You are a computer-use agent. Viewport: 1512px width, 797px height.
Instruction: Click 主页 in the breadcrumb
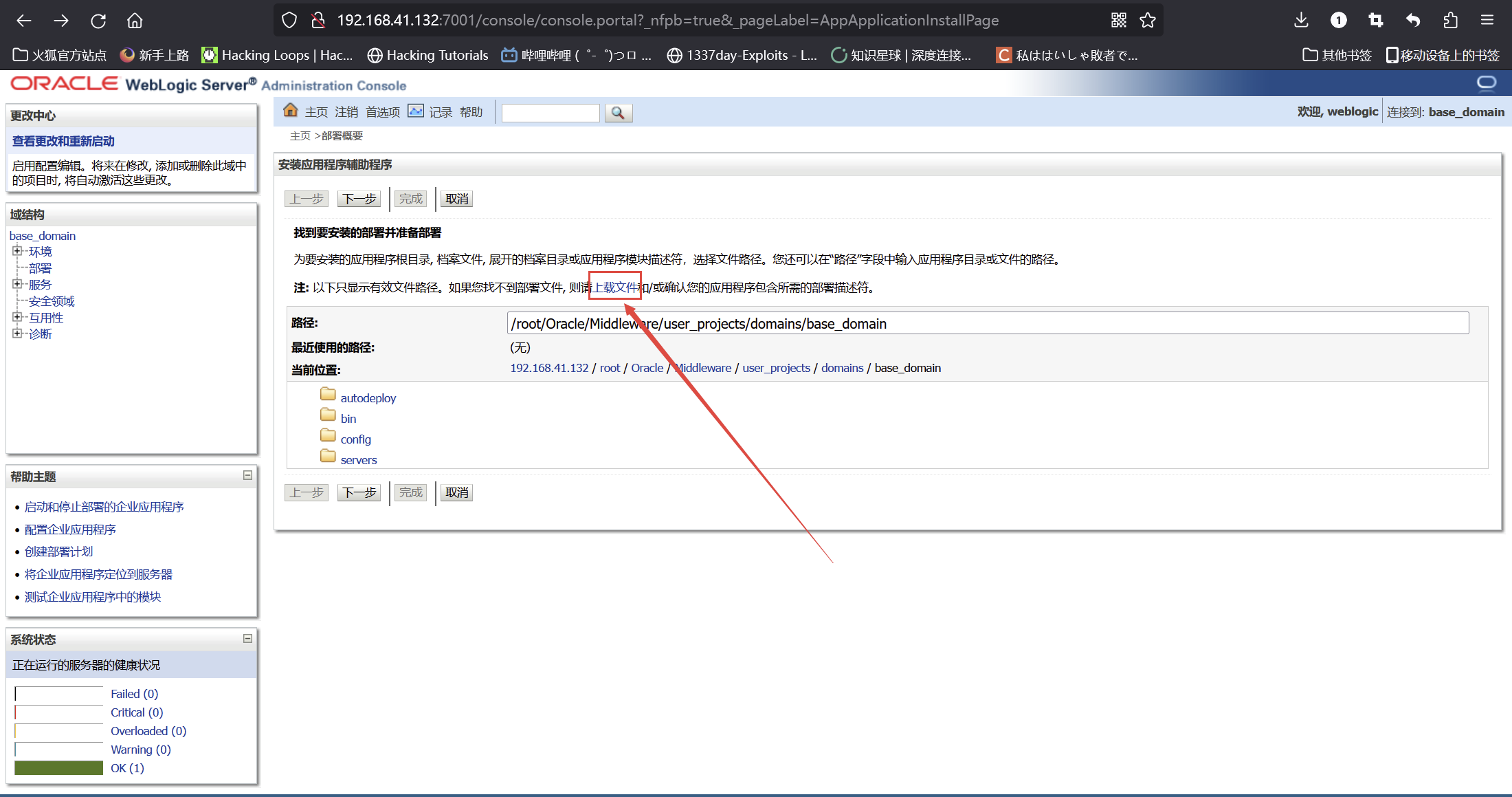300,136
